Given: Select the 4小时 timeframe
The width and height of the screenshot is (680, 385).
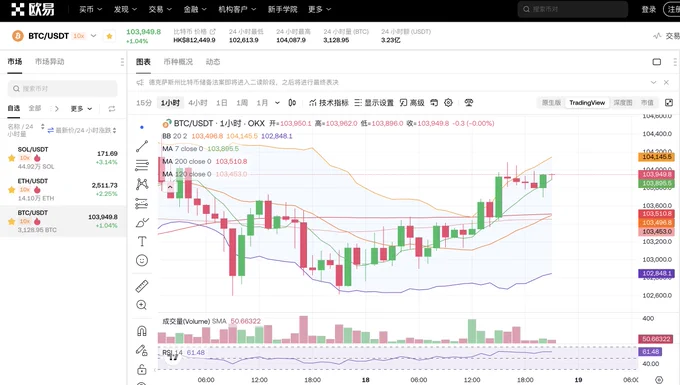Looking at the screenshot, I should [198, 103].
